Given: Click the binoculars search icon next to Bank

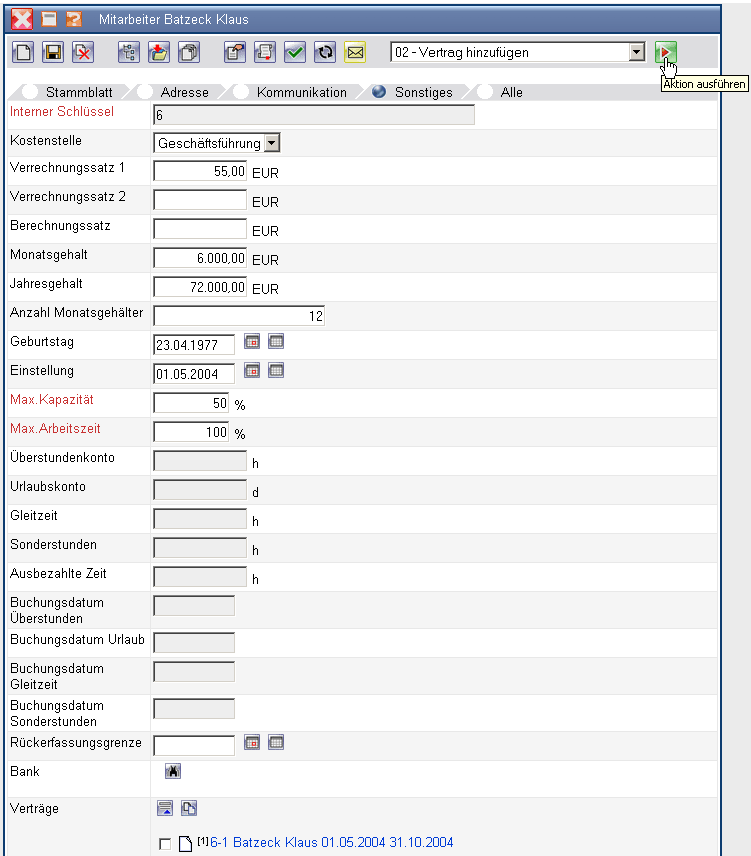Looking at the screenshot, I should (x=172, y=771).
